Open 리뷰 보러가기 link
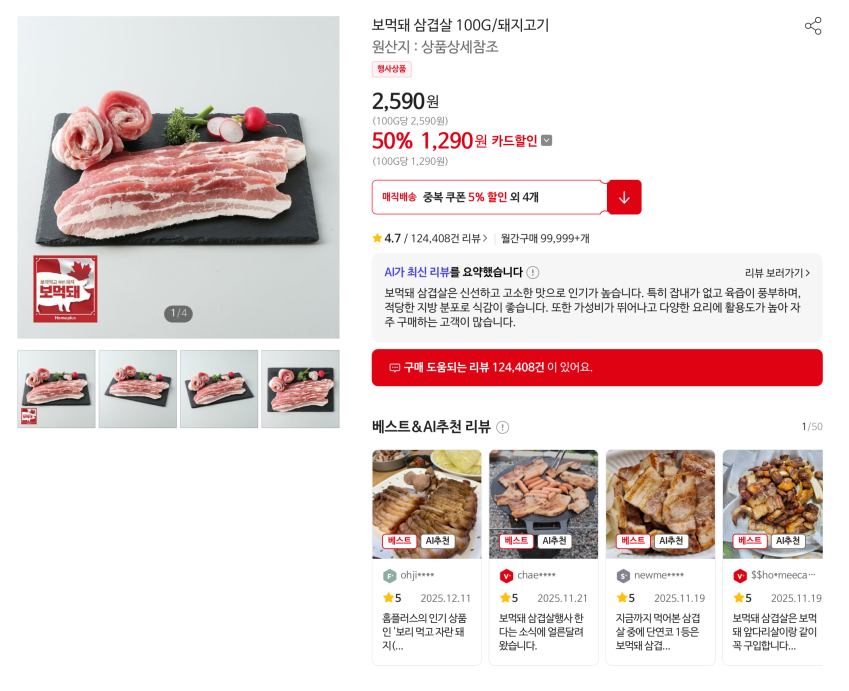Viewport: 849px width, 691px height. point(778,273)
